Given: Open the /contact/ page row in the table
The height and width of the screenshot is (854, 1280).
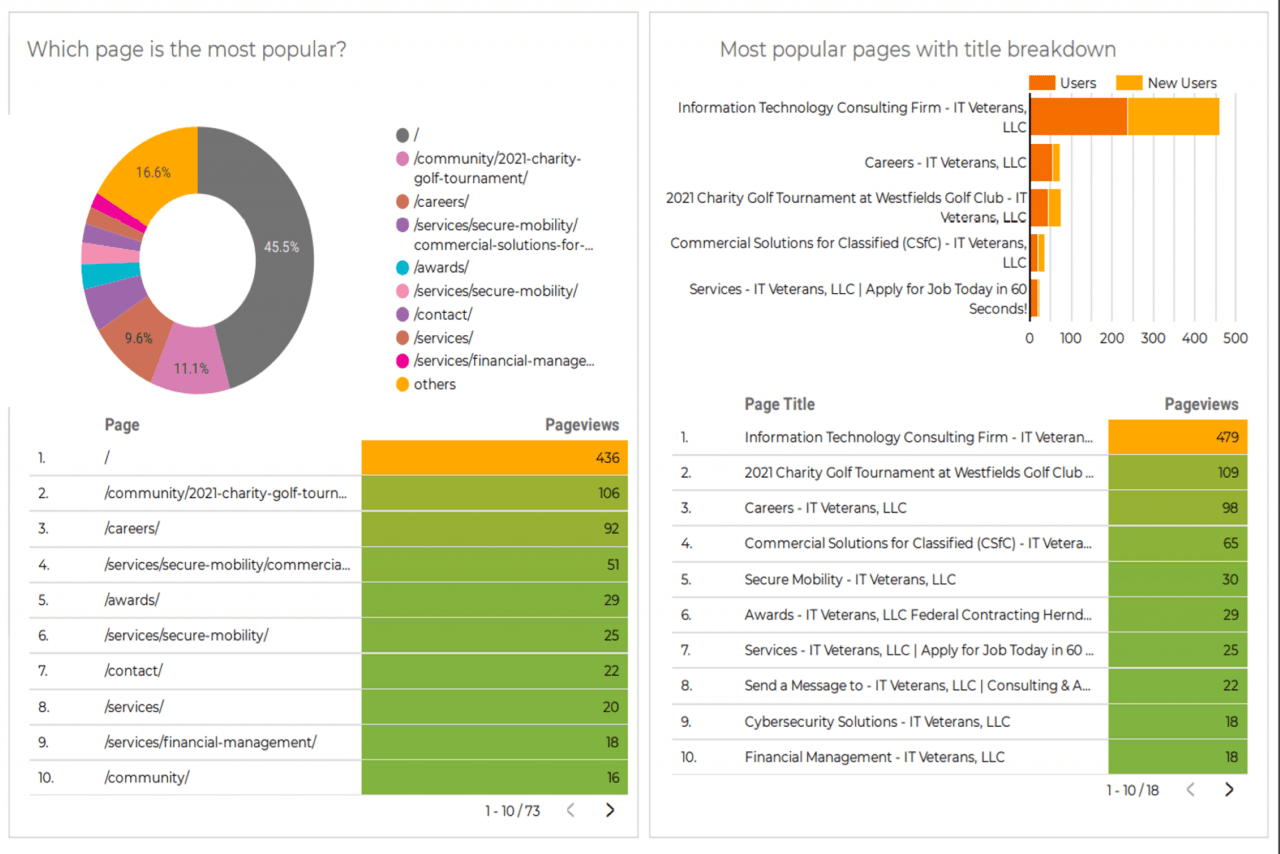Looking at the screenshot, I should (136, 671).
